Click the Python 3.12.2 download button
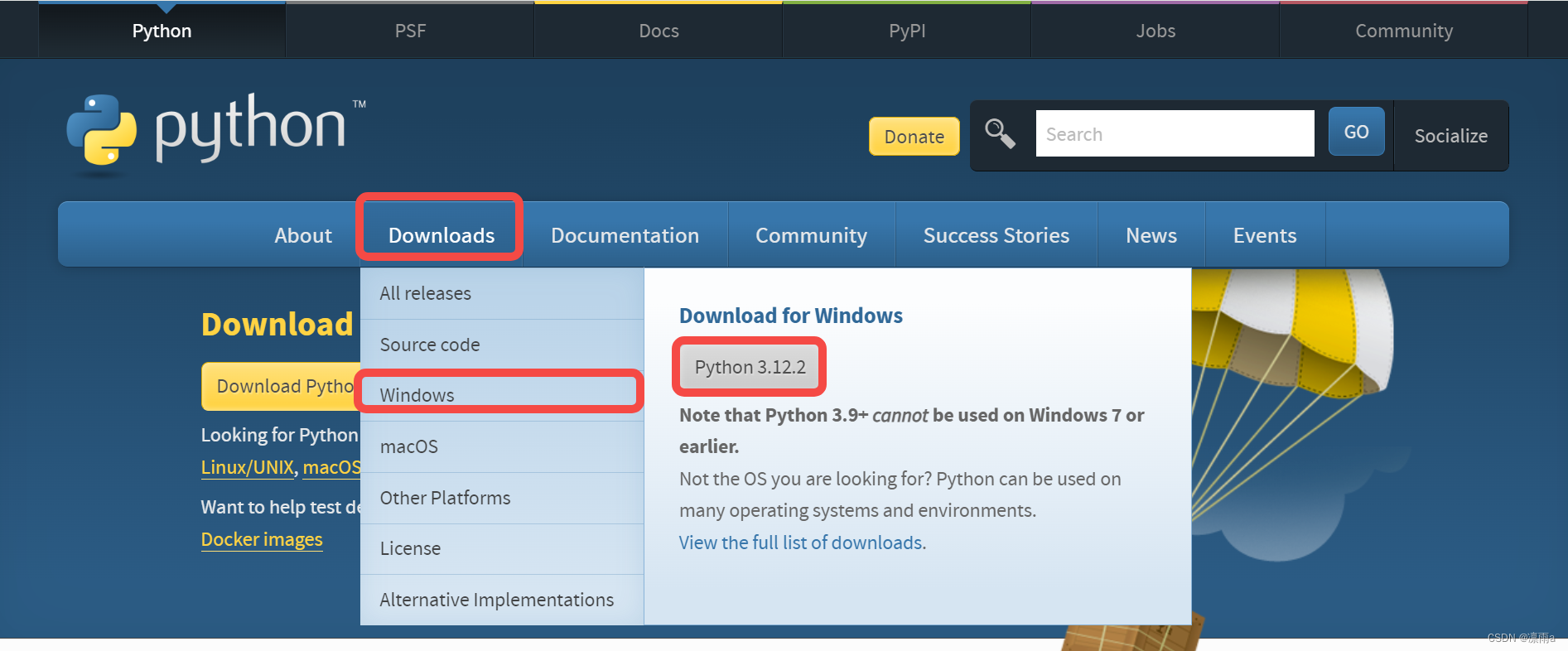Viewport: 1568px width, 651px height. pyautogui.click(x=750, y=367)
